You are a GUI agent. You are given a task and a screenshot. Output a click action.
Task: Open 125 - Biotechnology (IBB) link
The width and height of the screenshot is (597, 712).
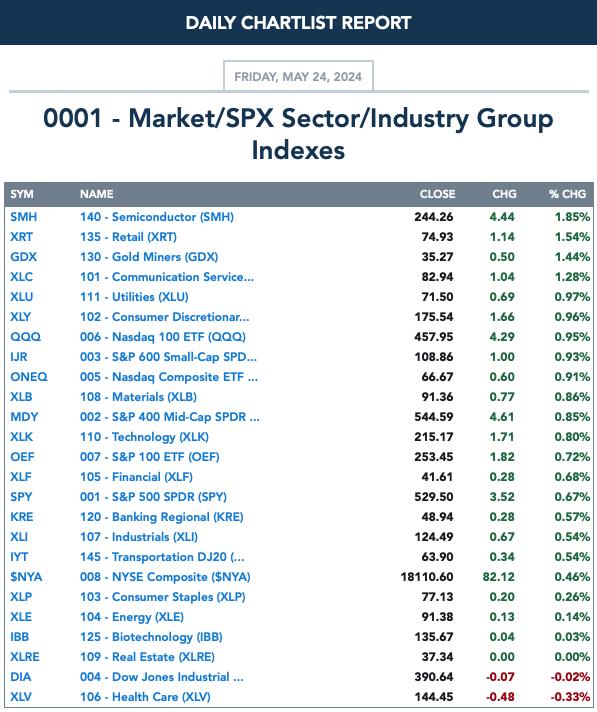pyautogui.click(x=151, y=637)
